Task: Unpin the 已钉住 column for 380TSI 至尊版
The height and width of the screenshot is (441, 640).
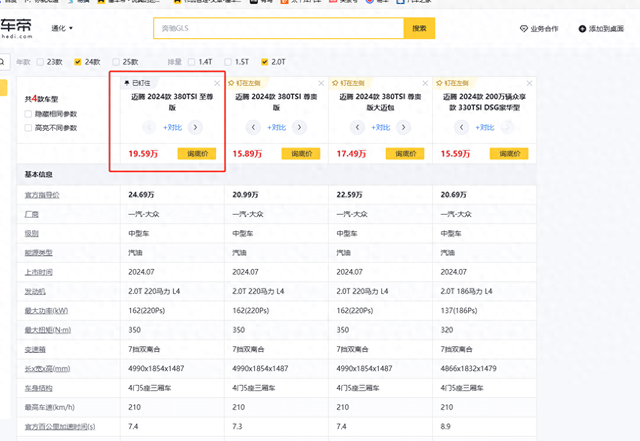Action: click(138, 83)
